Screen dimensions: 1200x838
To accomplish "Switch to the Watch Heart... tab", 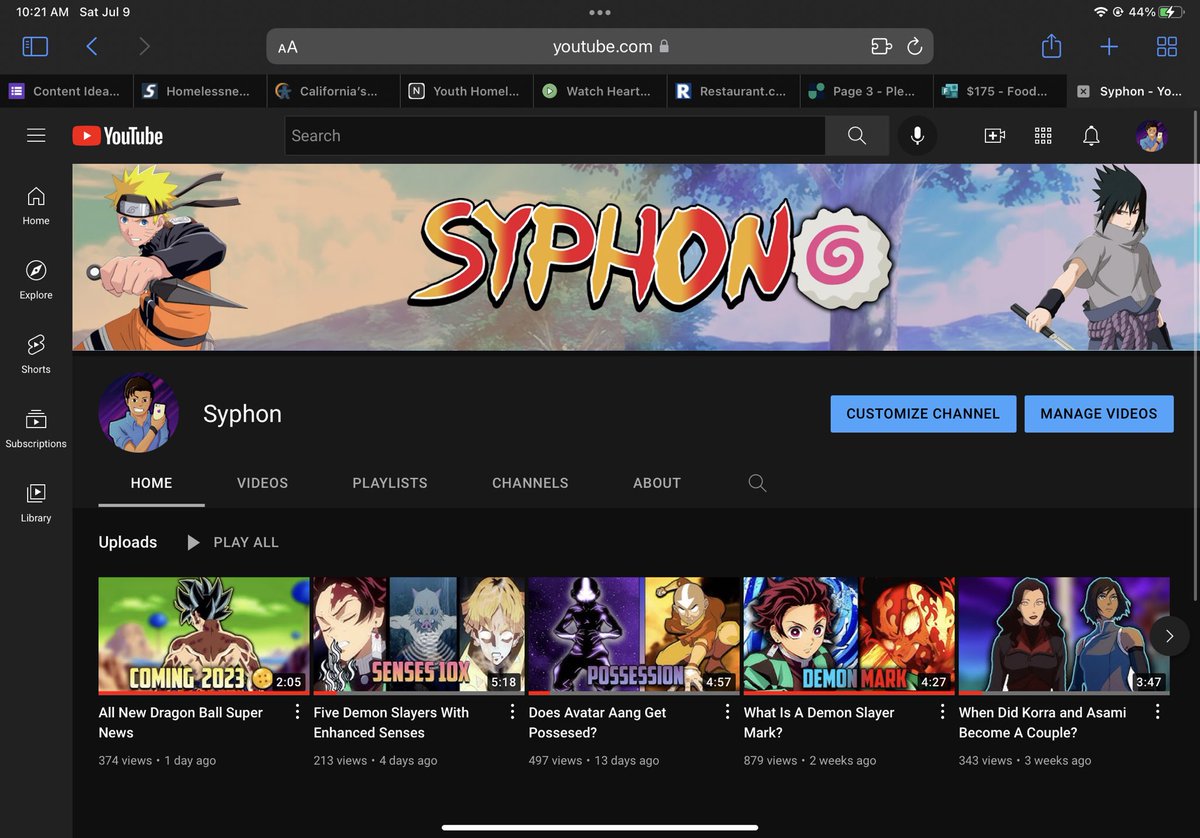I will 599,91.
